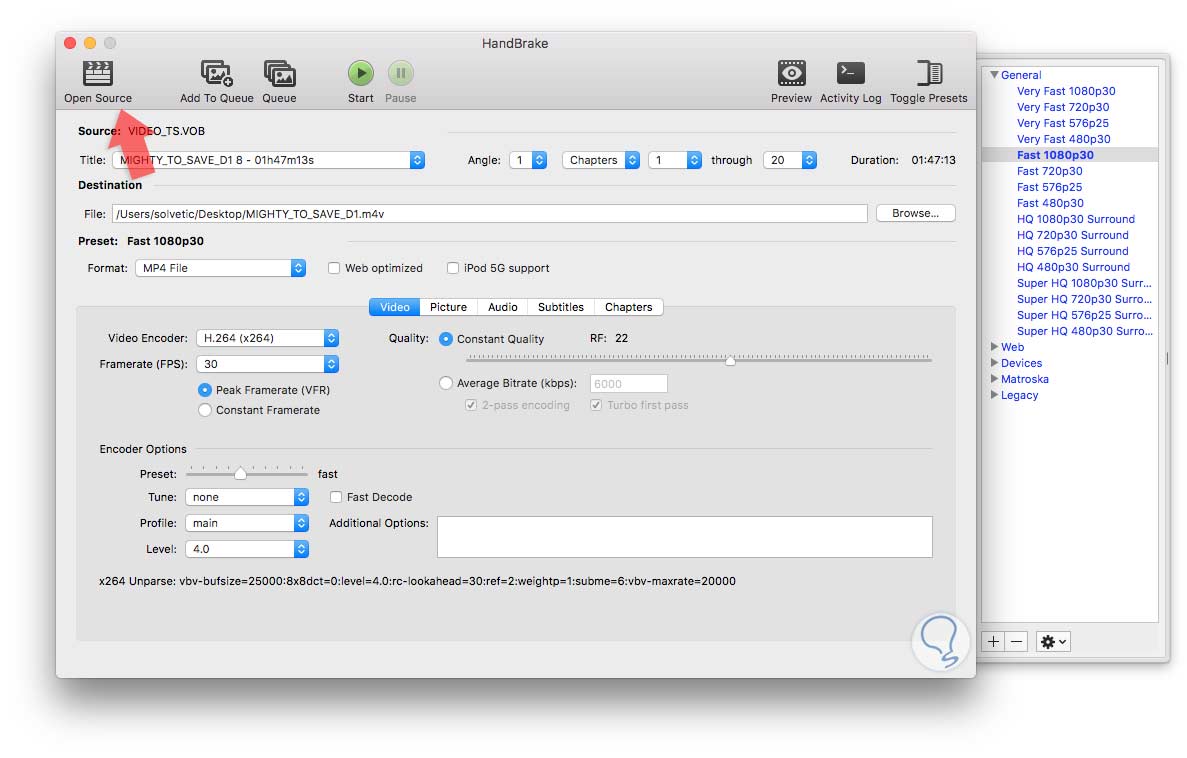
Task: Select HQ 720p30 Surround preset
Action: click(1073, 235)
